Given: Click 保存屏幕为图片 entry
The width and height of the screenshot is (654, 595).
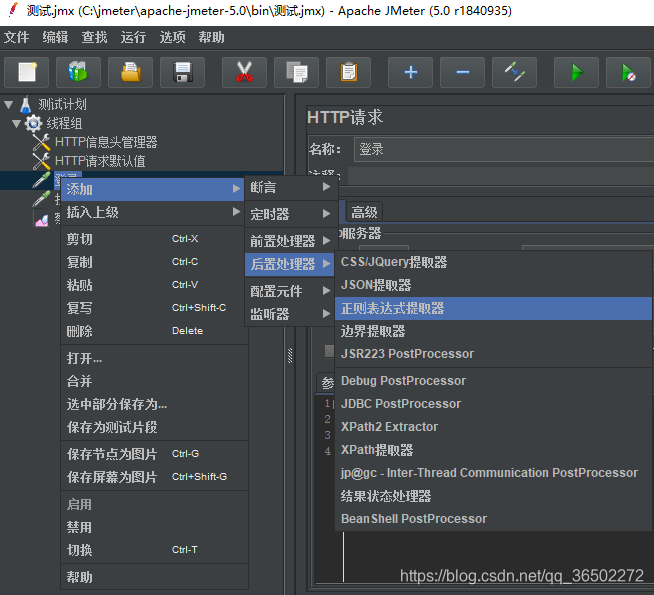Looking at the screenshot, I should [154, 477].
